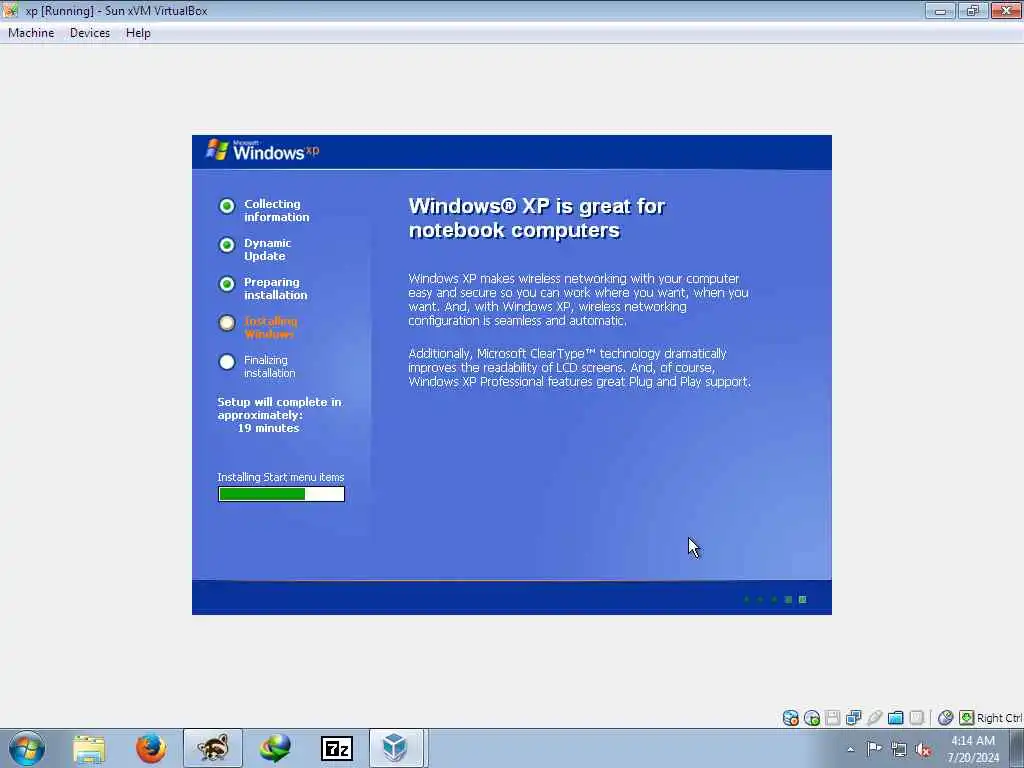Click the 4:14 AM system clock
The height and width of the screenshot is (768, 1024).
point(973,741)
